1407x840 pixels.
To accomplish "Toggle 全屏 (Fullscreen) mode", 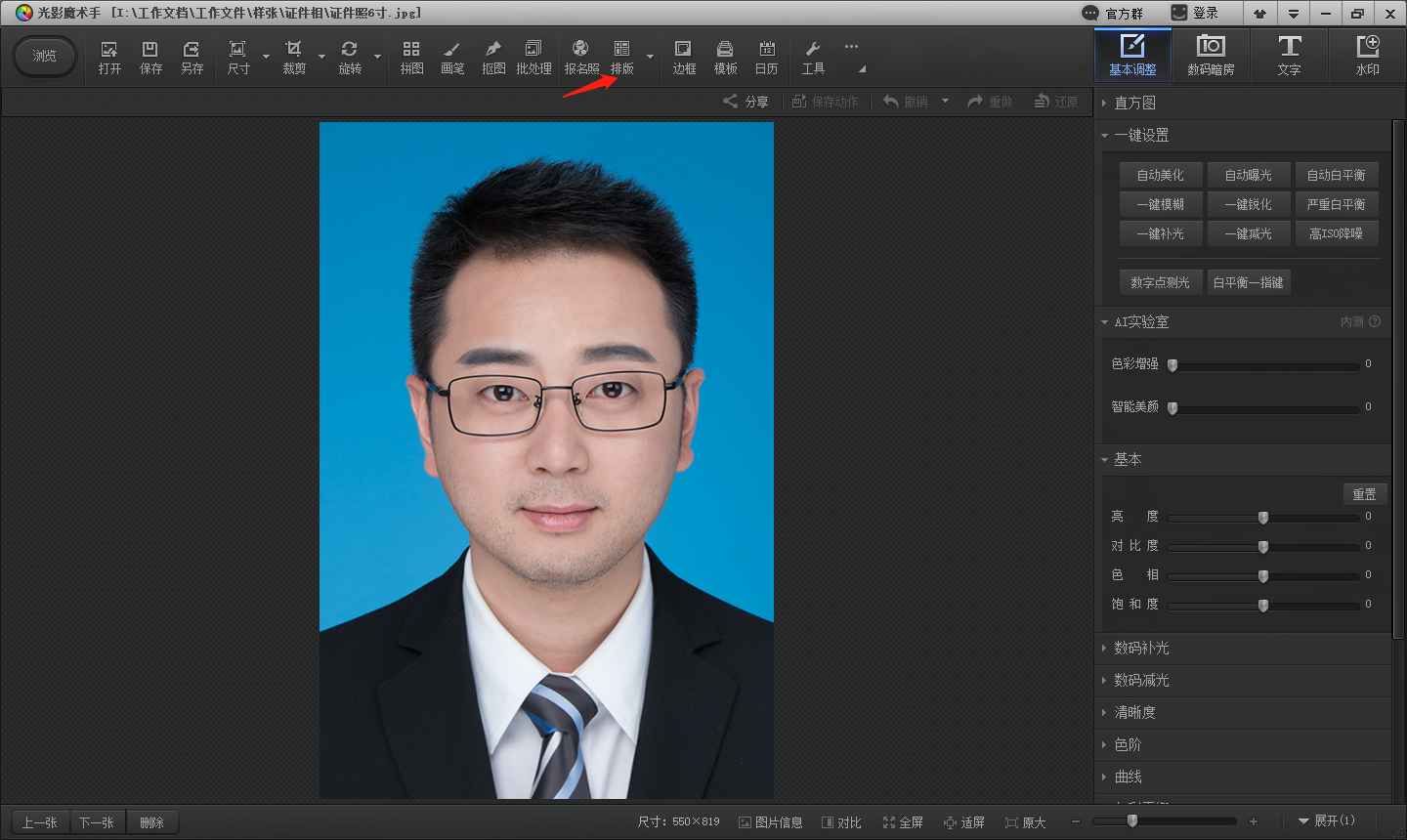I will pyautogui.click(x=903, y=822).
